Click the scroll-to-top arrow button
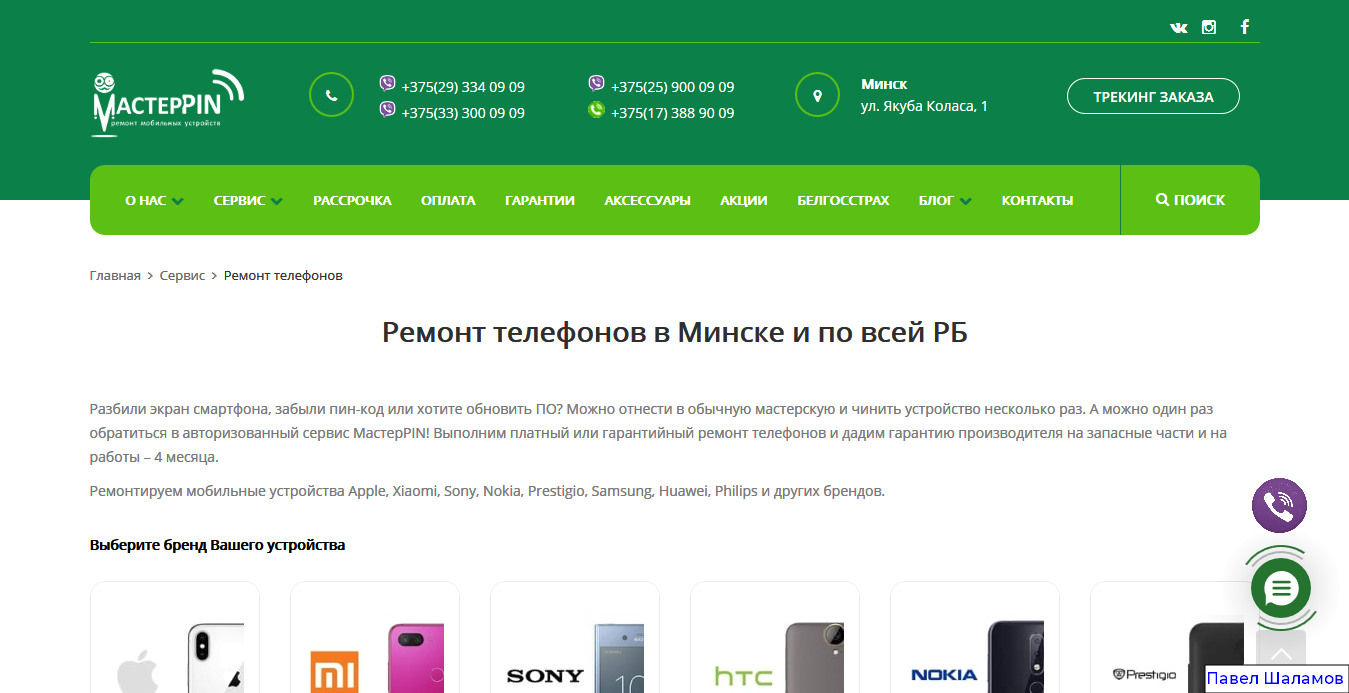 click(x=1281, y=655)
